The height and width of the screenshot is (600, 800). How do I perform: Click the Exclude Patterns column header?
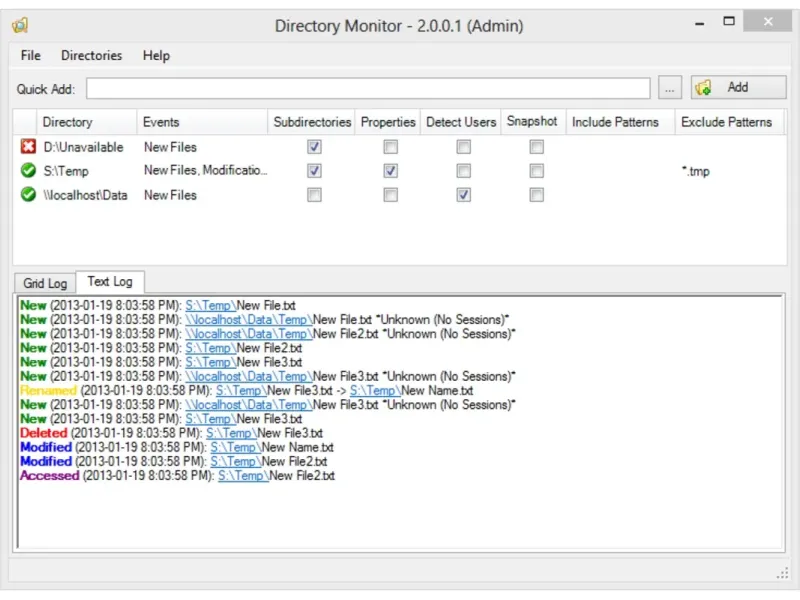(x=729, y=122)
